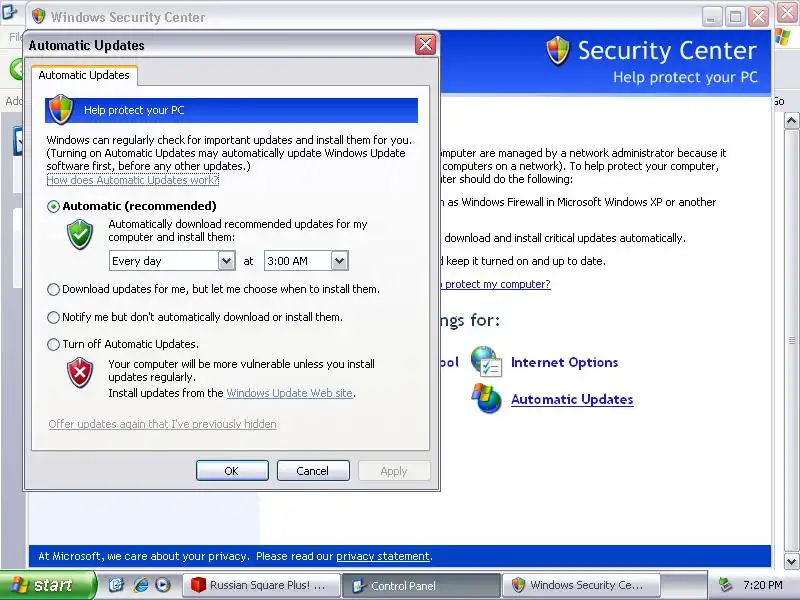
Task: Click the Automatic Updates globe icon
Action: [x=486, y=398]
